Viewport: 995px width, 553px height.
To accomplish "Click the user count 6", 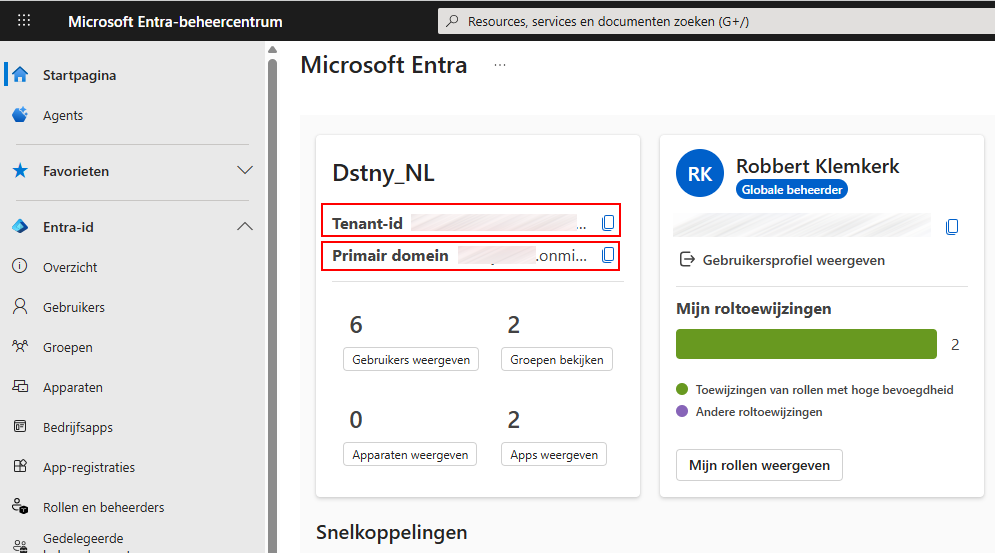I will (356, 324).
